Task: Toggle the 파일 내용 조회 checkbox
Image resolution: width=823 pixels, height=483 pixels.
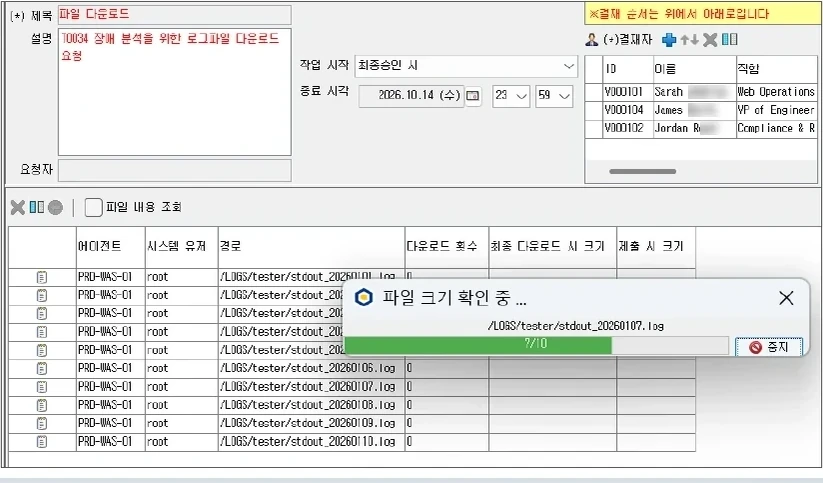Action: coord(93,207)
